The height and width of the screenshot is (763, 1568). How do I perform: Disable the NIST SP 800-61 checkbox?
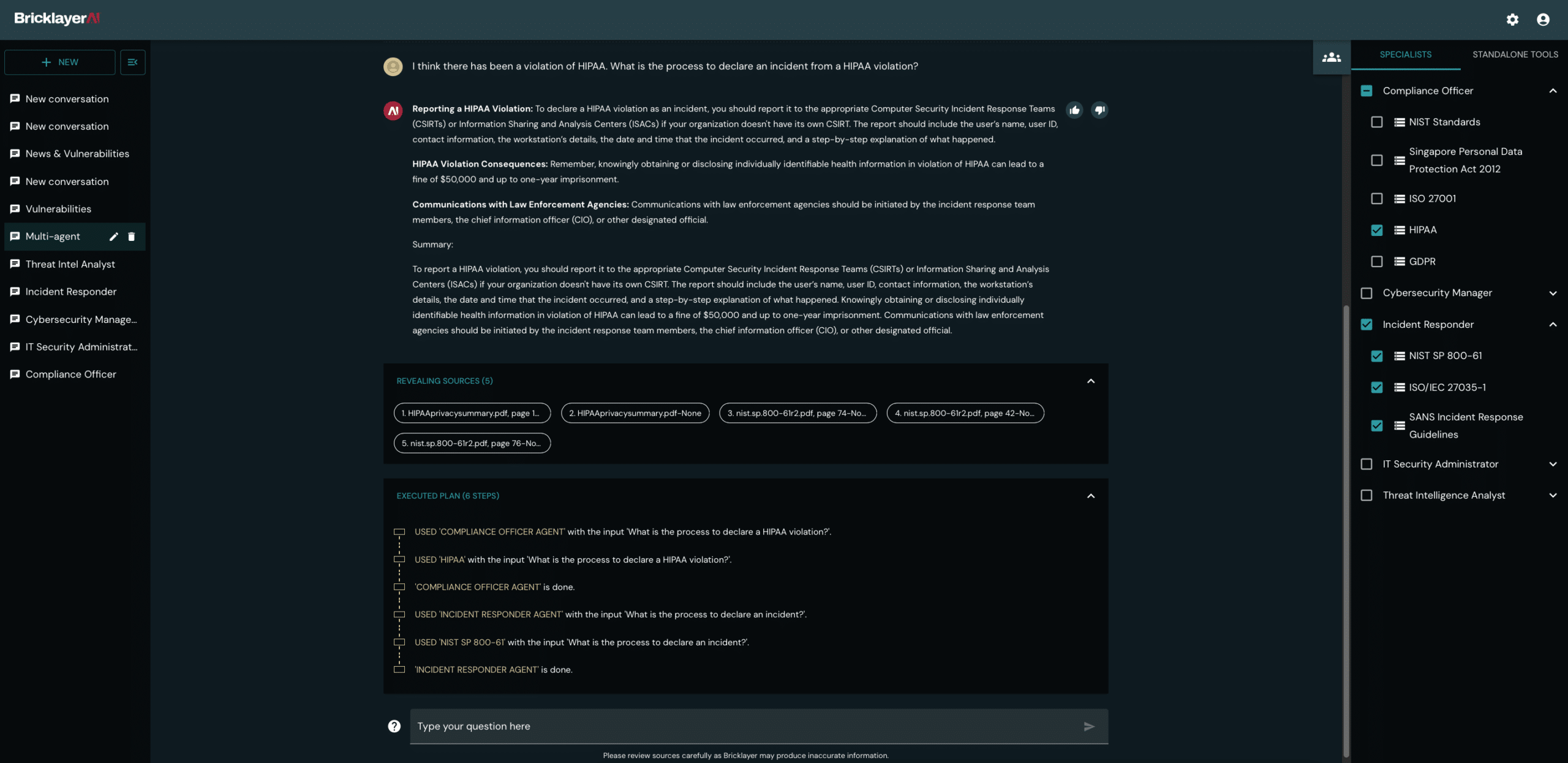point(1378,355)
